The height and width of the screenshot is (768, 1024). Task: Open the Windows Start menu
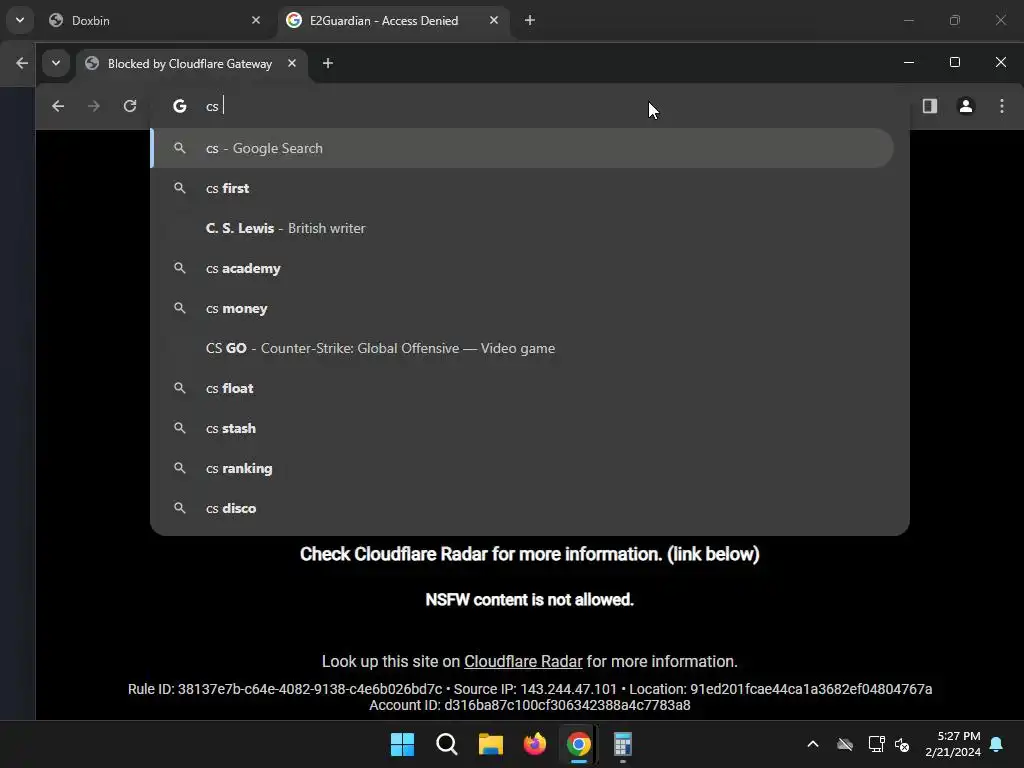pos(402,744)
